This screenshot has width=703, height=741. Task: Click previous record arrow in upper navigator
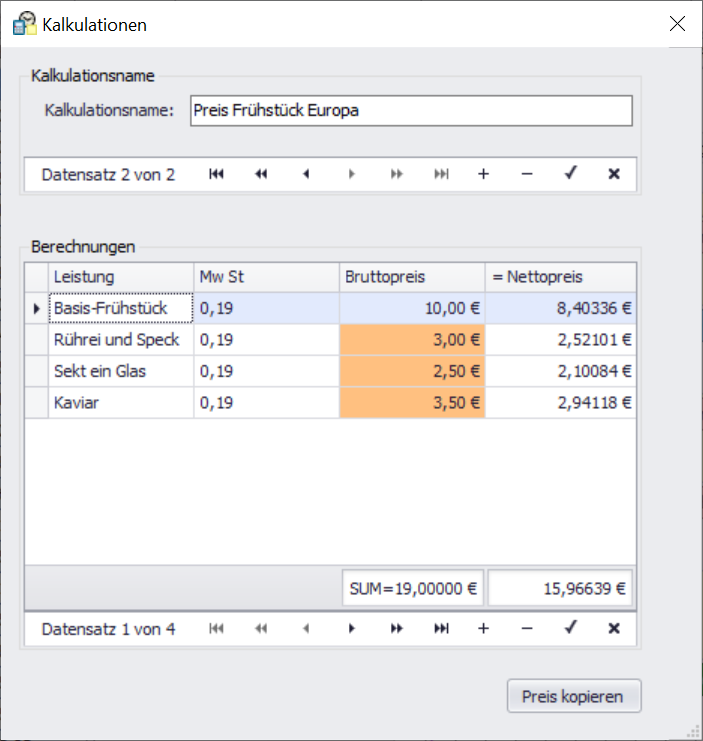[306, 174]
